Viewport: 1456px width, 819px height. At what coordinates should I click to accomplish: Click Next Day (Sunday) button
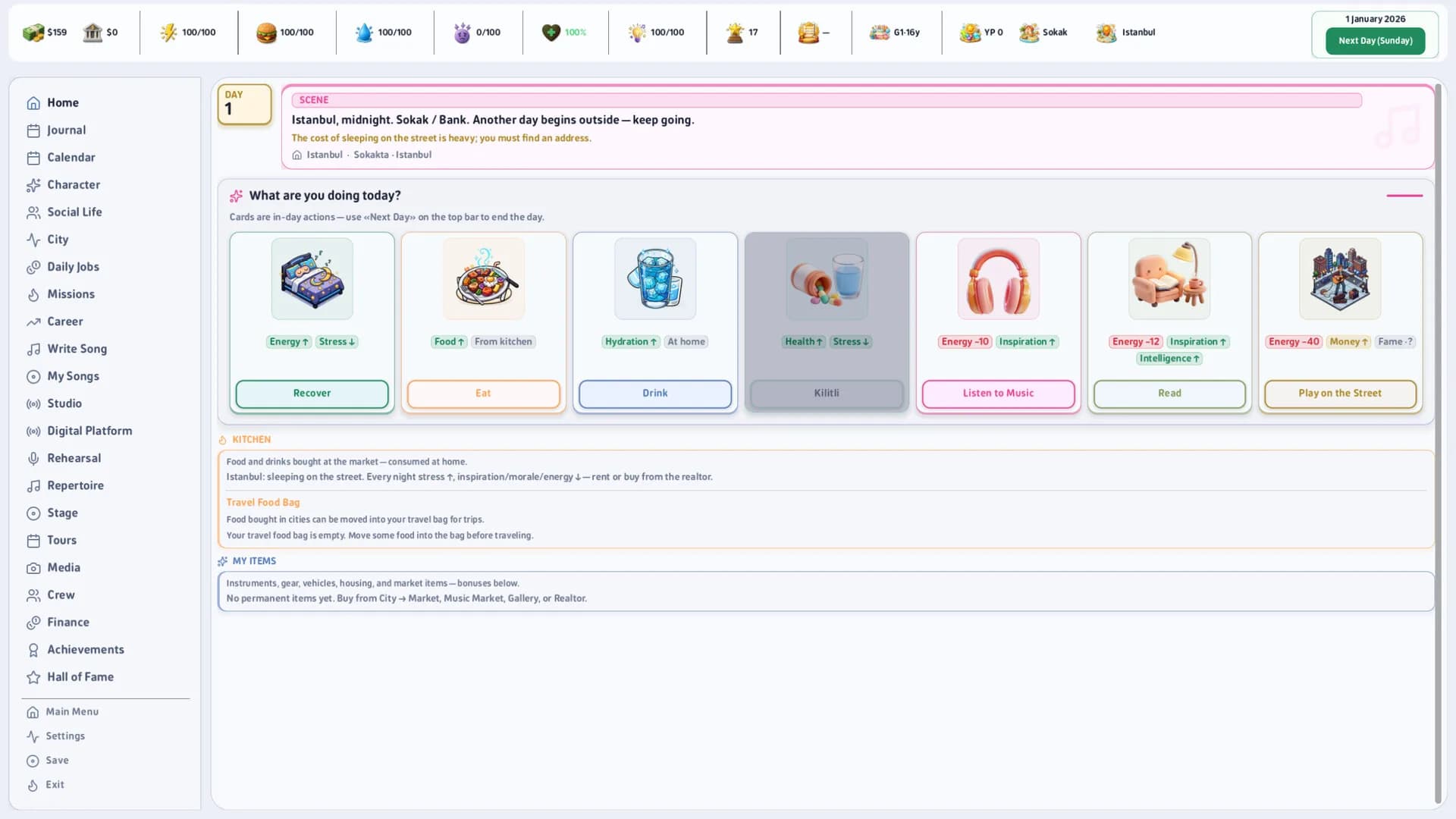[x=1375, y=41]
